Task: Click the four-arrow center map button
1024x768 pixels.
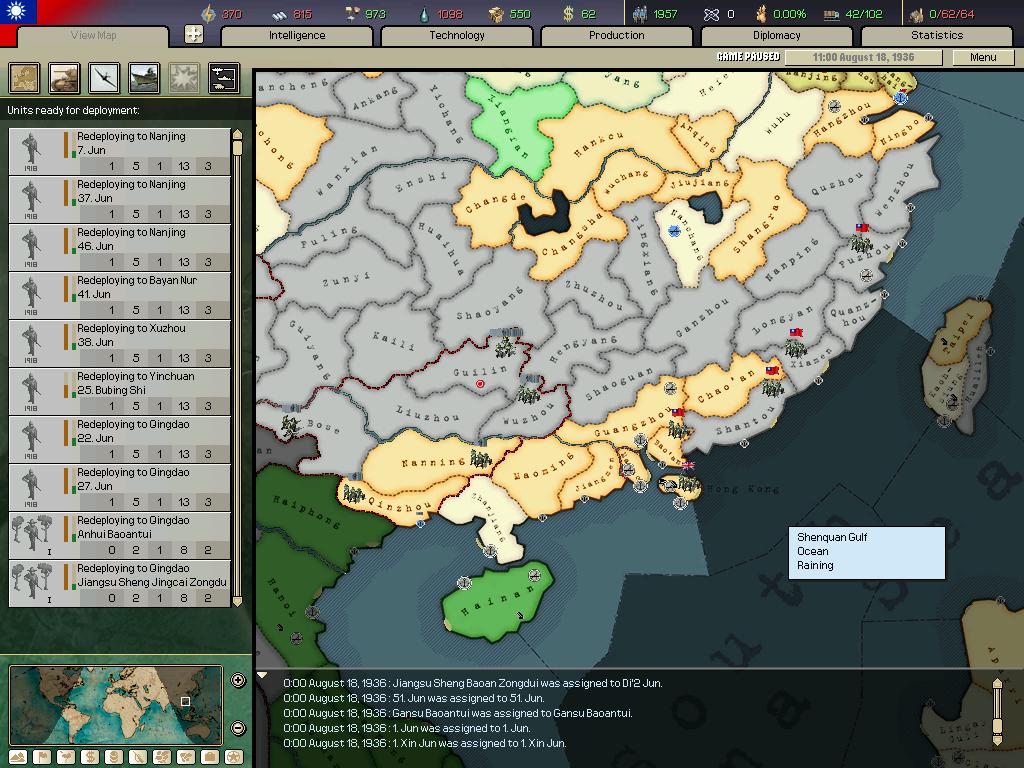Action: tap(194, 34)
